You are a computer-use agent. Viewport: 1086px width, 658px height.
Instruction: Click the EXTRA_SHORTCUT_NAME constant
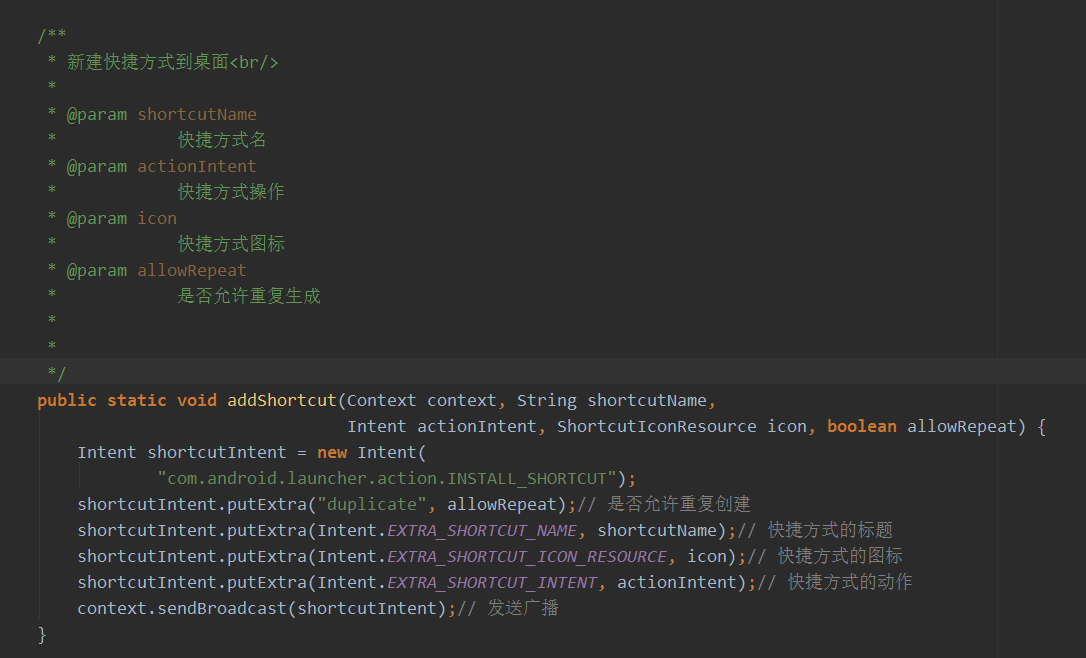(x=482, y=530)
